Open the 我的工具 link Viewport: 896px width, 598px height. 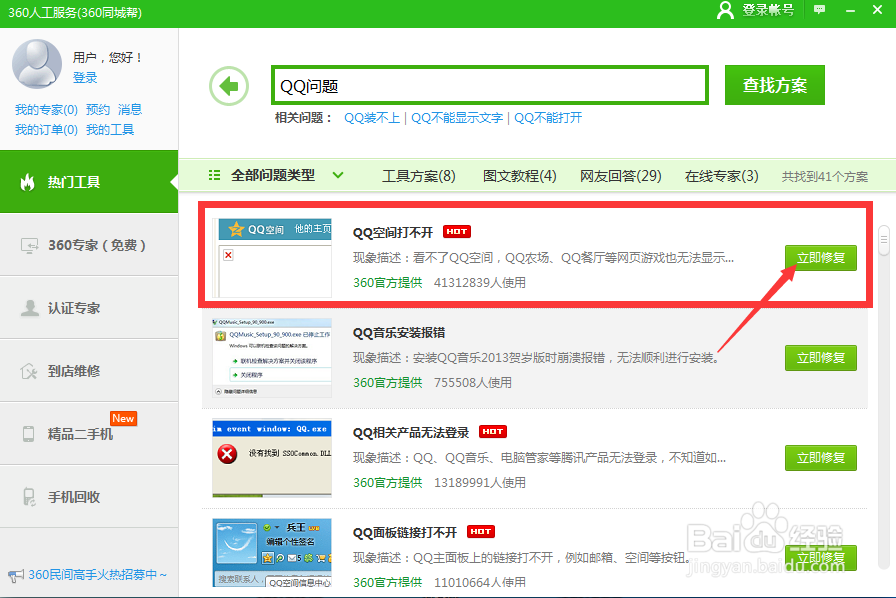(x=110, y=130)
